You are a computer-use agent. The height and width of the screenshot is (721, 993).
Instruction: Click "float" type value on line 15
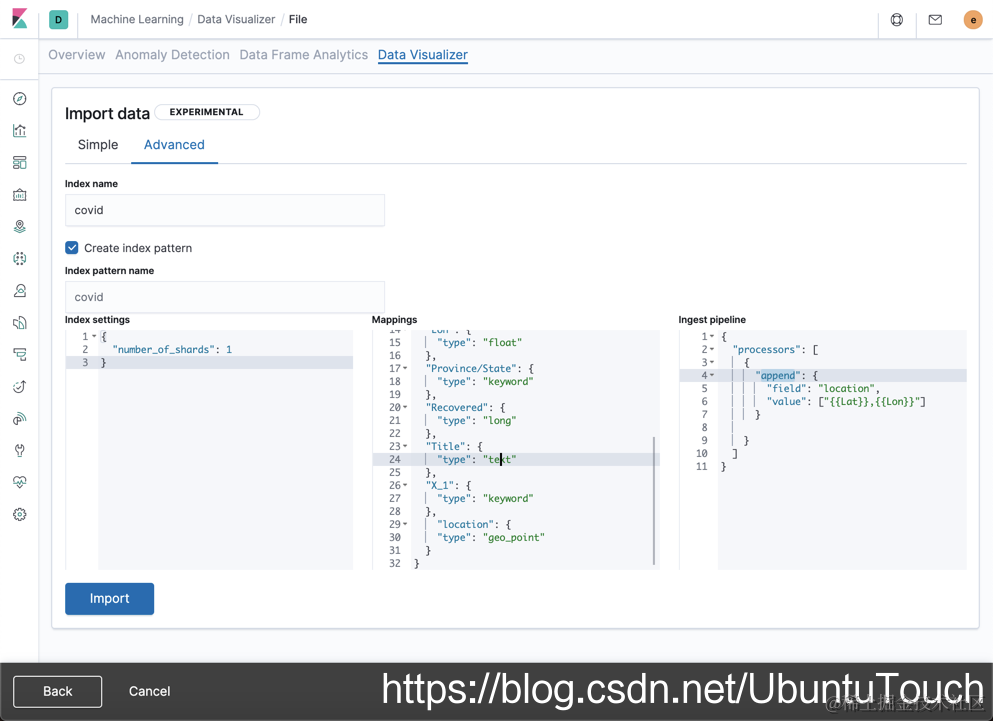point(503,342)
